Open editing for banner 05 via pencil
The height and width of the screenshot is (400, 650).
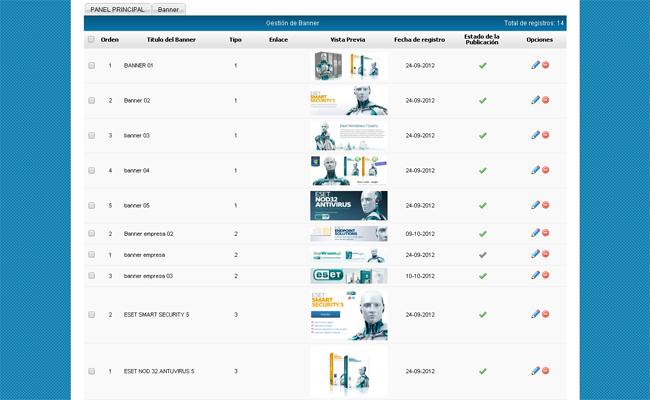tap(535, 205)
